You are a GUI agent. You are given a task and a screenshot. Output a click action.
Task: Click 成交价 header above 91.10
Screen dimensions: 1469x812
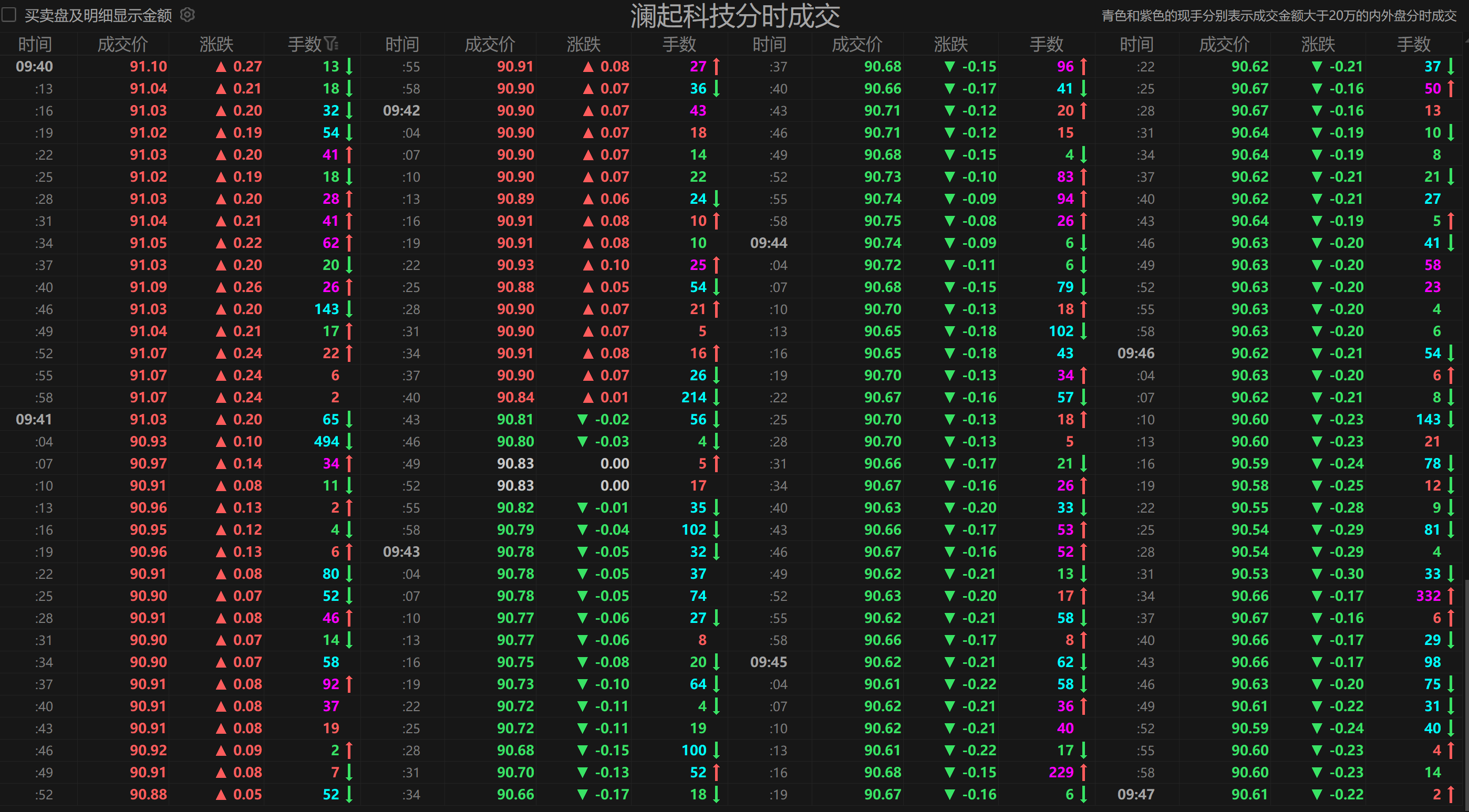(x=122, y=44)
